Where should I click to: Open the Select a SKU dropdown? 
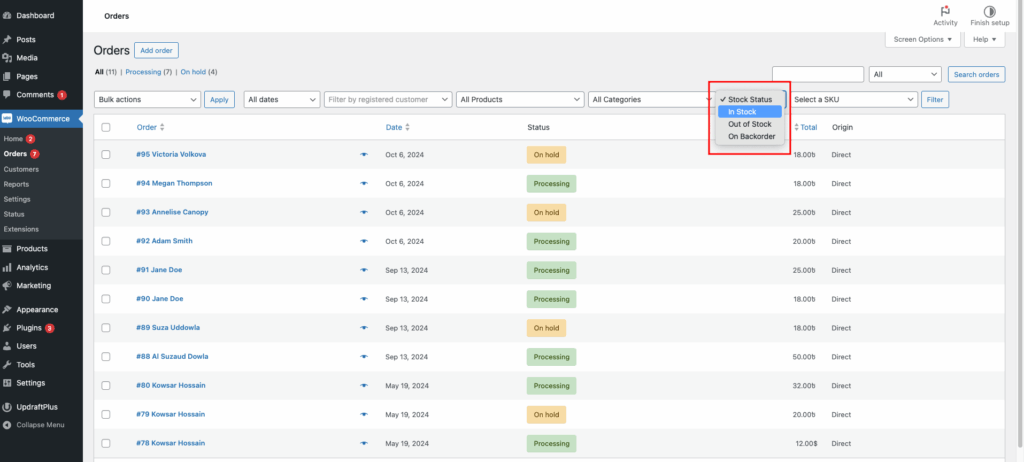(854, 99)
